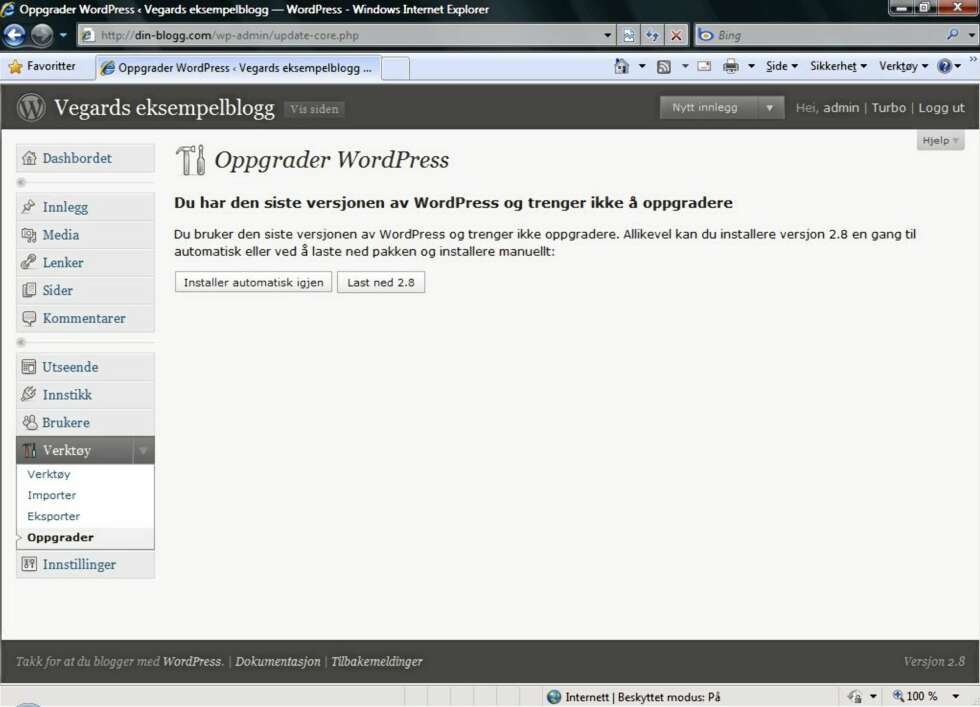The image size is (980, 707).
Task: Click the Favoritter button label
Action: point(51,66)
